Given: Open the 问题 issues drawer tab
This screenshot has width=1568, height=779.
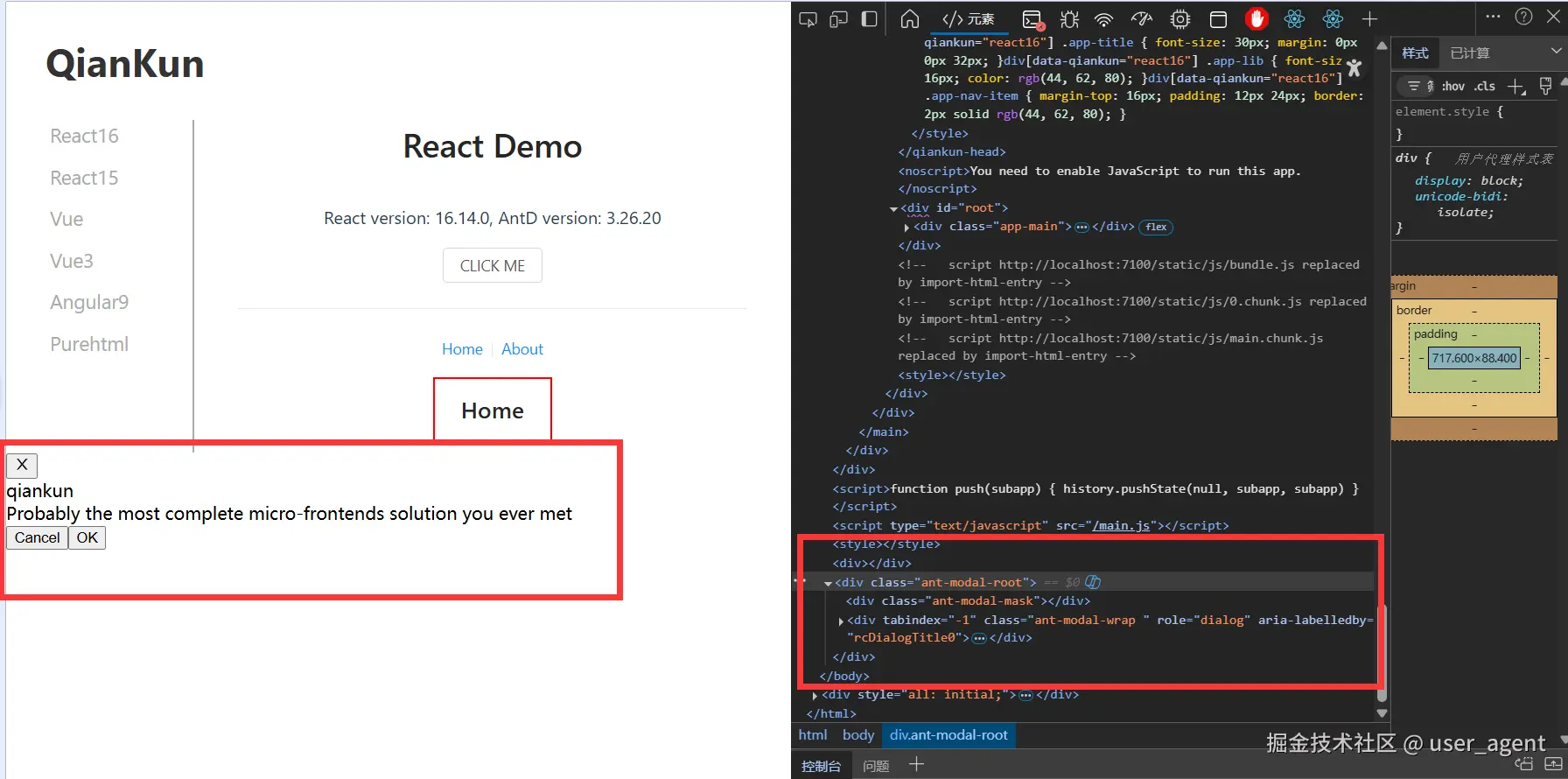Looking at the screenshot, I should 876,766.
